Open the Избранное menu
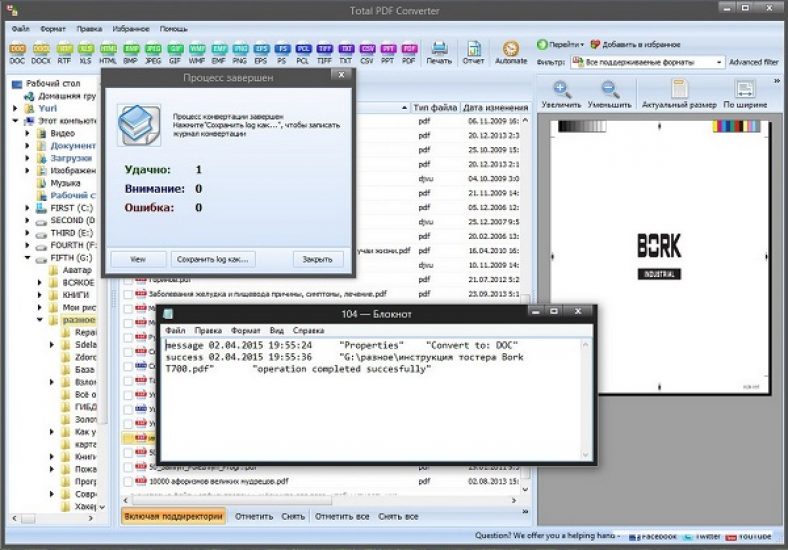The height and width of the screenshot is (550, 788). (131, 29)
